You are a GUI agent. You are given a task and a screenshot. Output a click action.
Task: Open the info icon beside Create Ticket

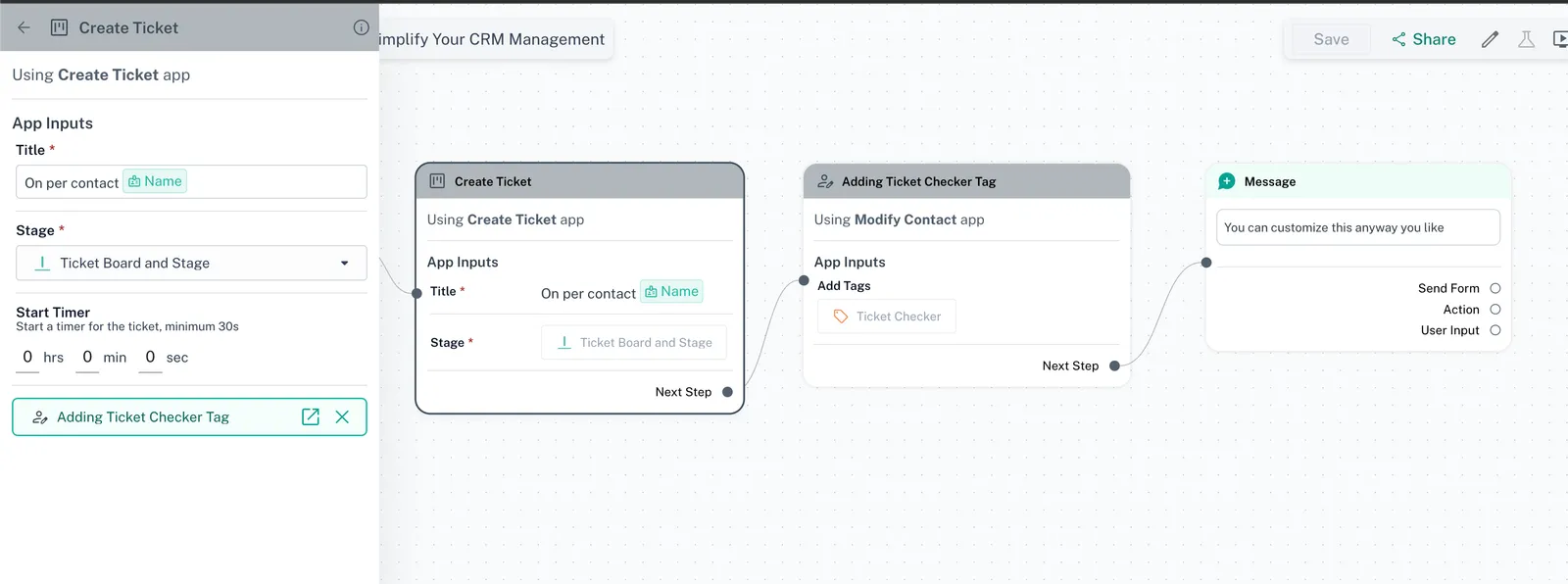tap(361, 27)
